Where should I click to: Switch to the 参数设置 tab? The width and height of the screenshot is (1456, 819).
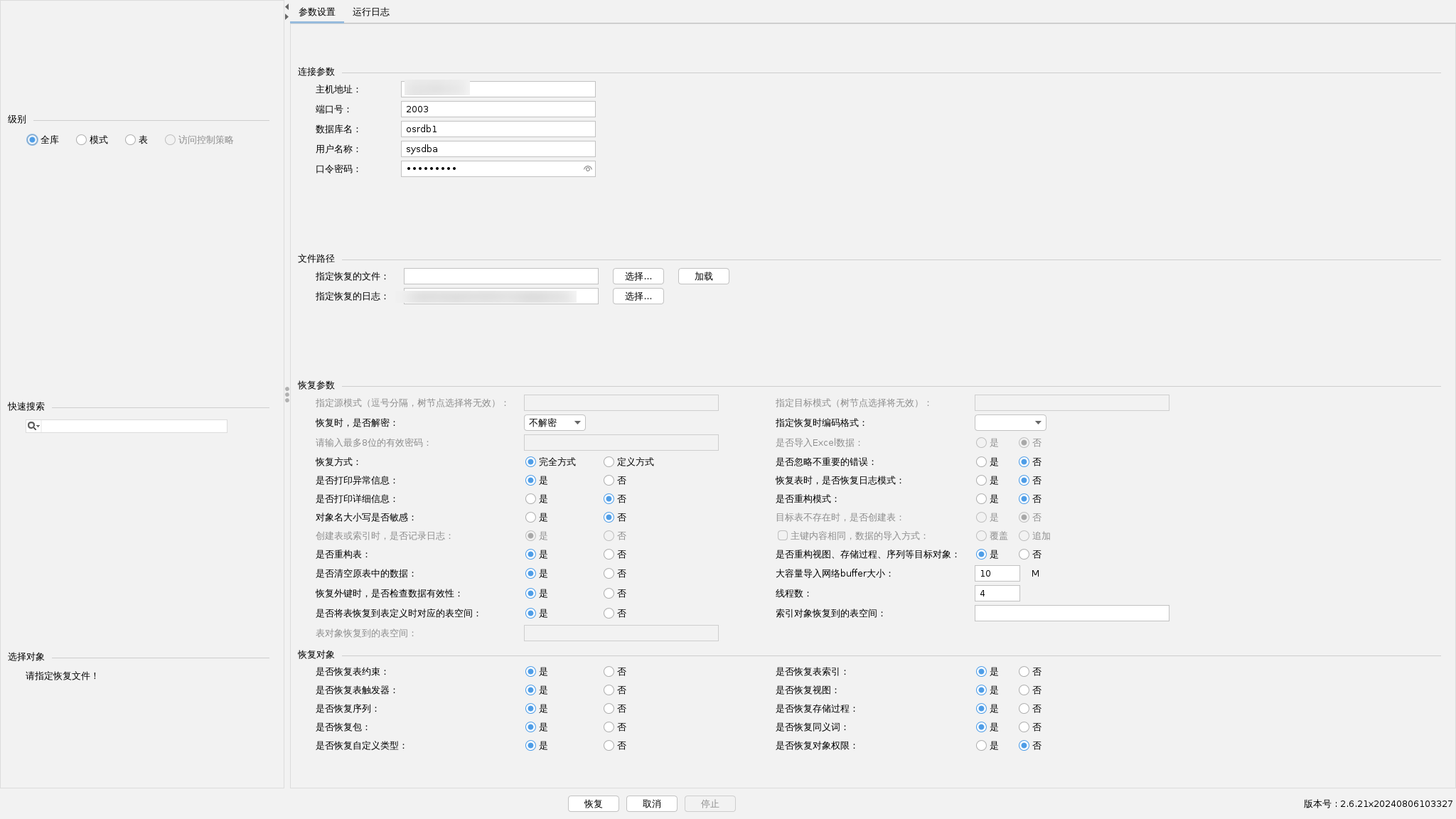coord(316,12)
